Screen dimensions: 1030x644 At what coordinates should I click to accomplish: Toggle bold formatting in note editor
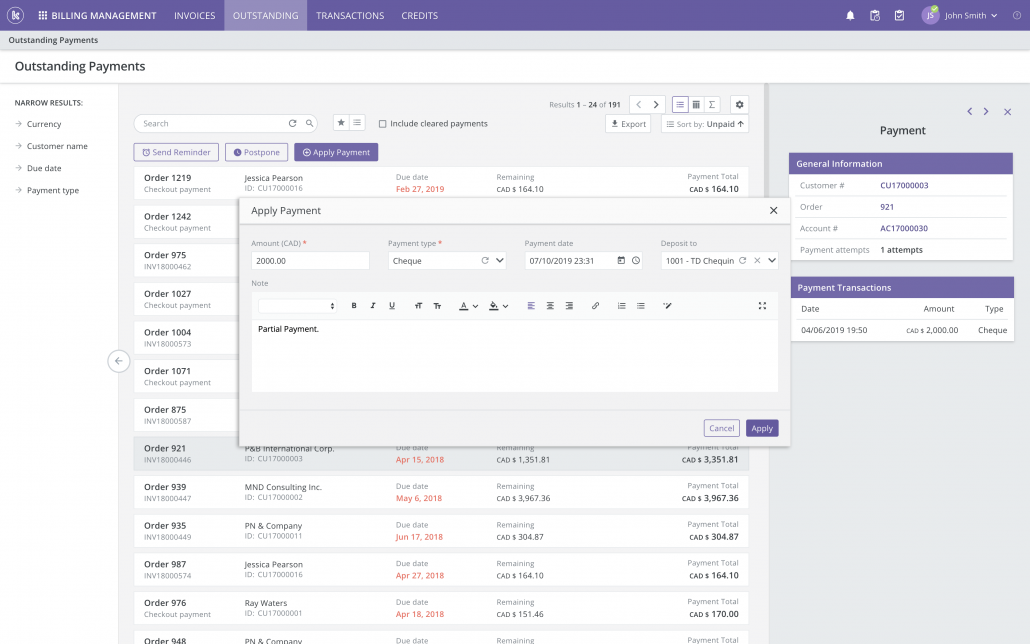[354, 306]
